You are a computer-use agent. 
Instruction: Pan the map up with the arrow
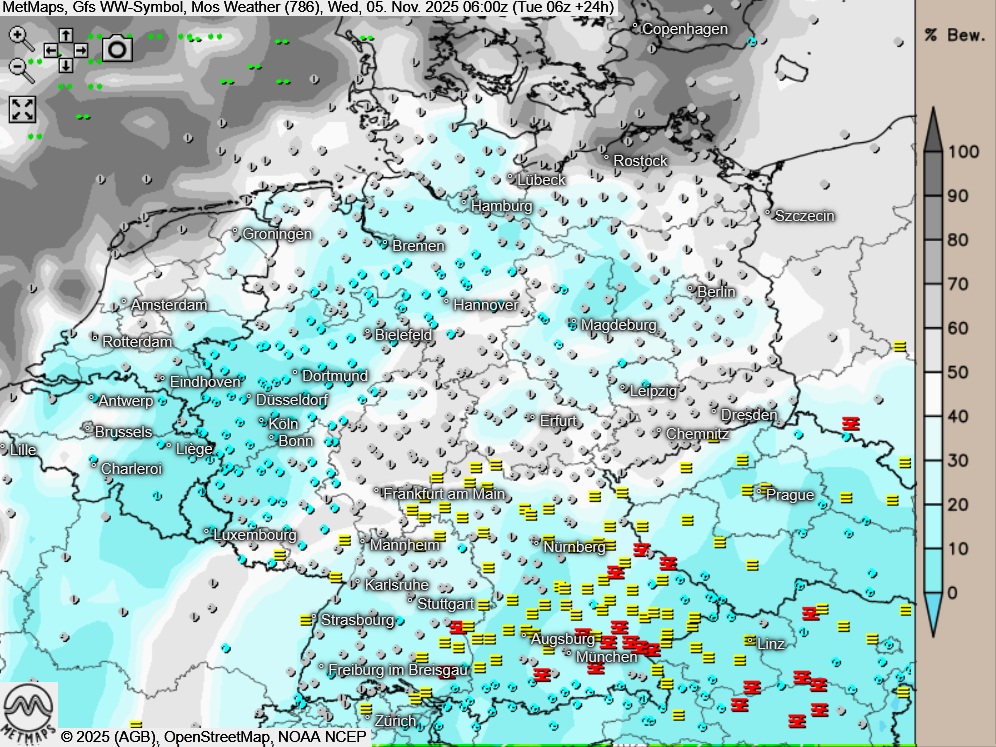tap(65, 35)
